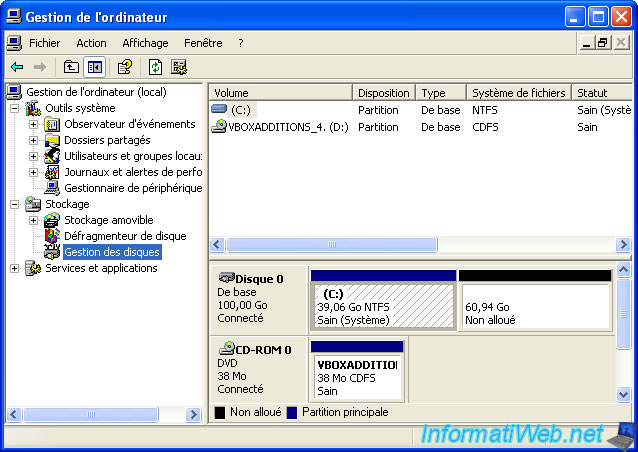The height and width of the screenshot is (452, 638).
Task: Expand Dossiers partagés node
Action: pyautogui.click(x=33, y=140)
